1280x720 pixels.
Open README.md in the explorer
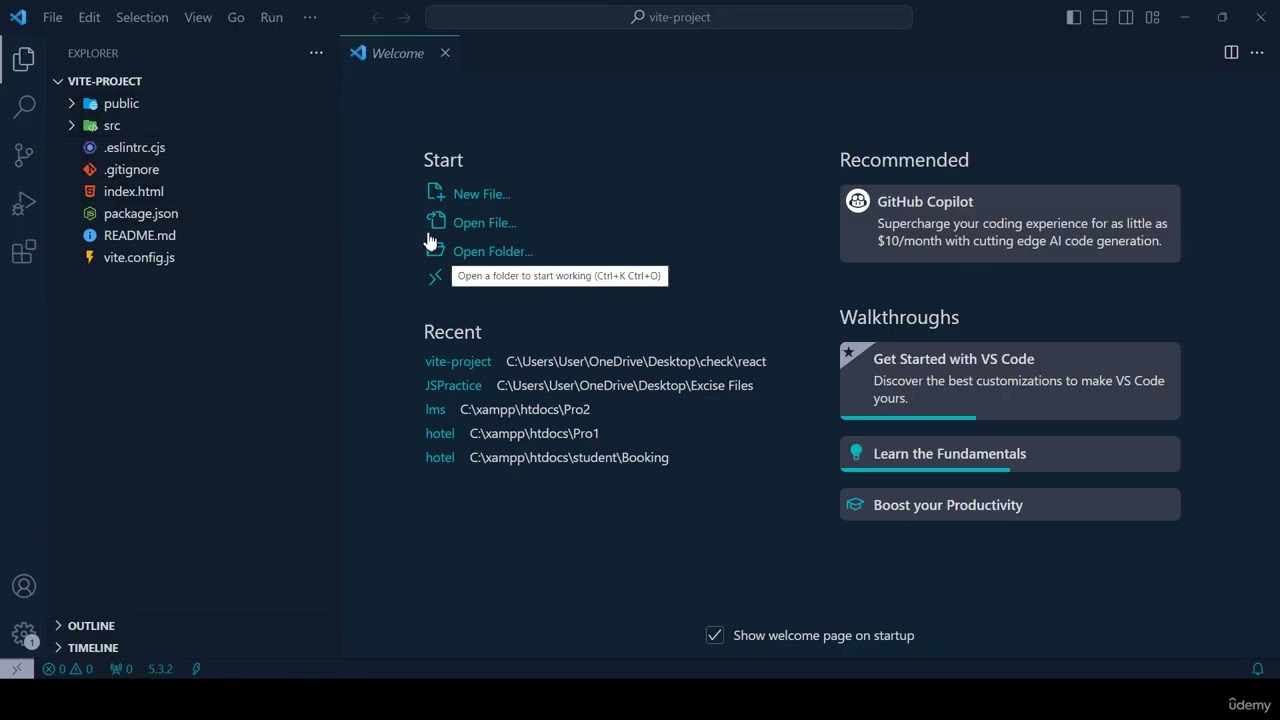(x=139, y=235)
